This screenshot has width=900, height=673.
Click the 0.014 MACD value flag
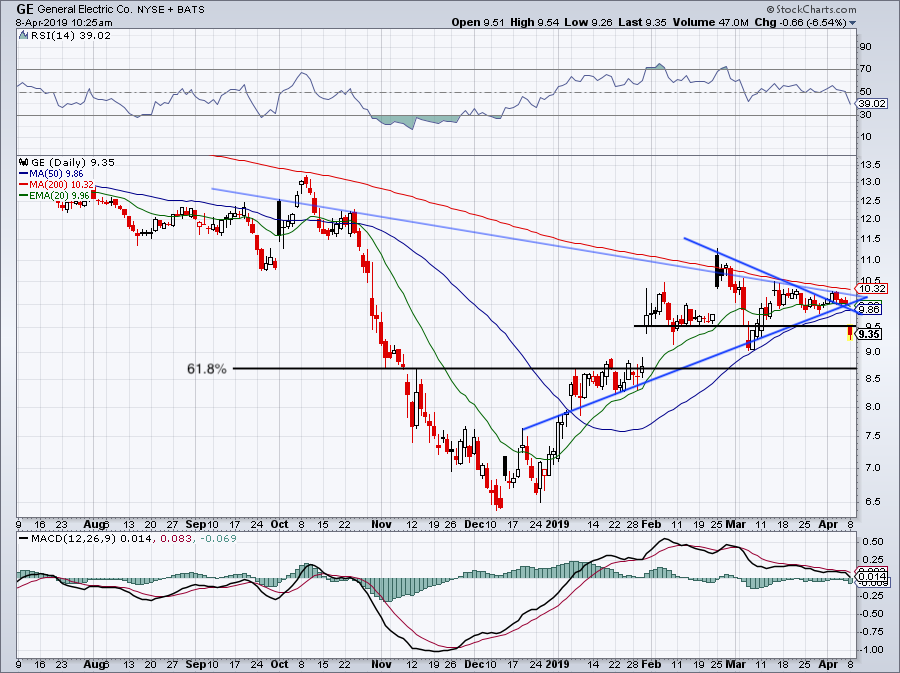click(x=872, y=577)
